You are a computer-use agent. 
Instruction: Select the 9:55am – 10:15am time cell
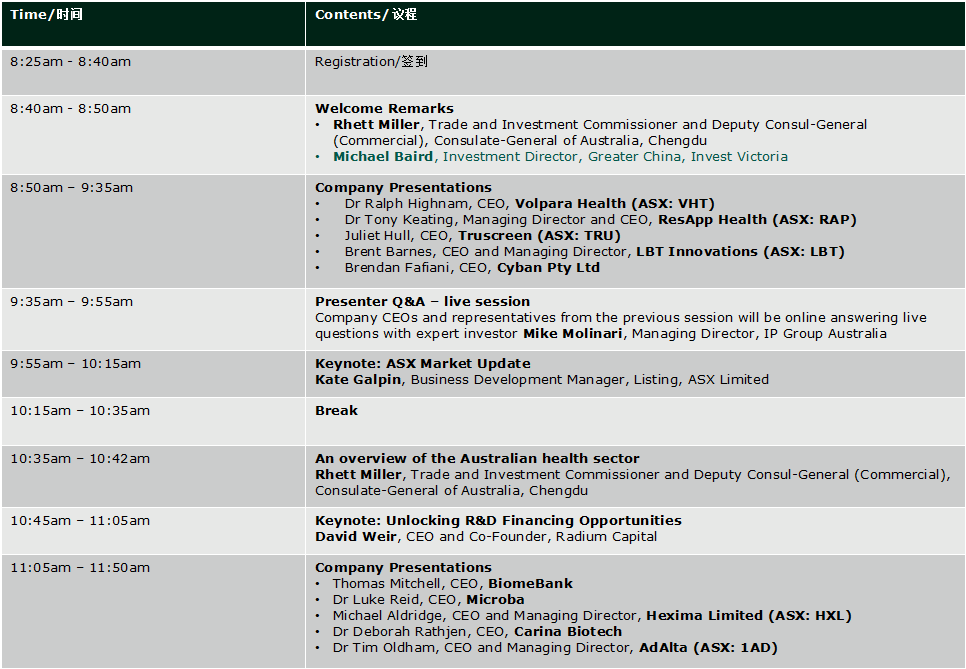(153, 374)
